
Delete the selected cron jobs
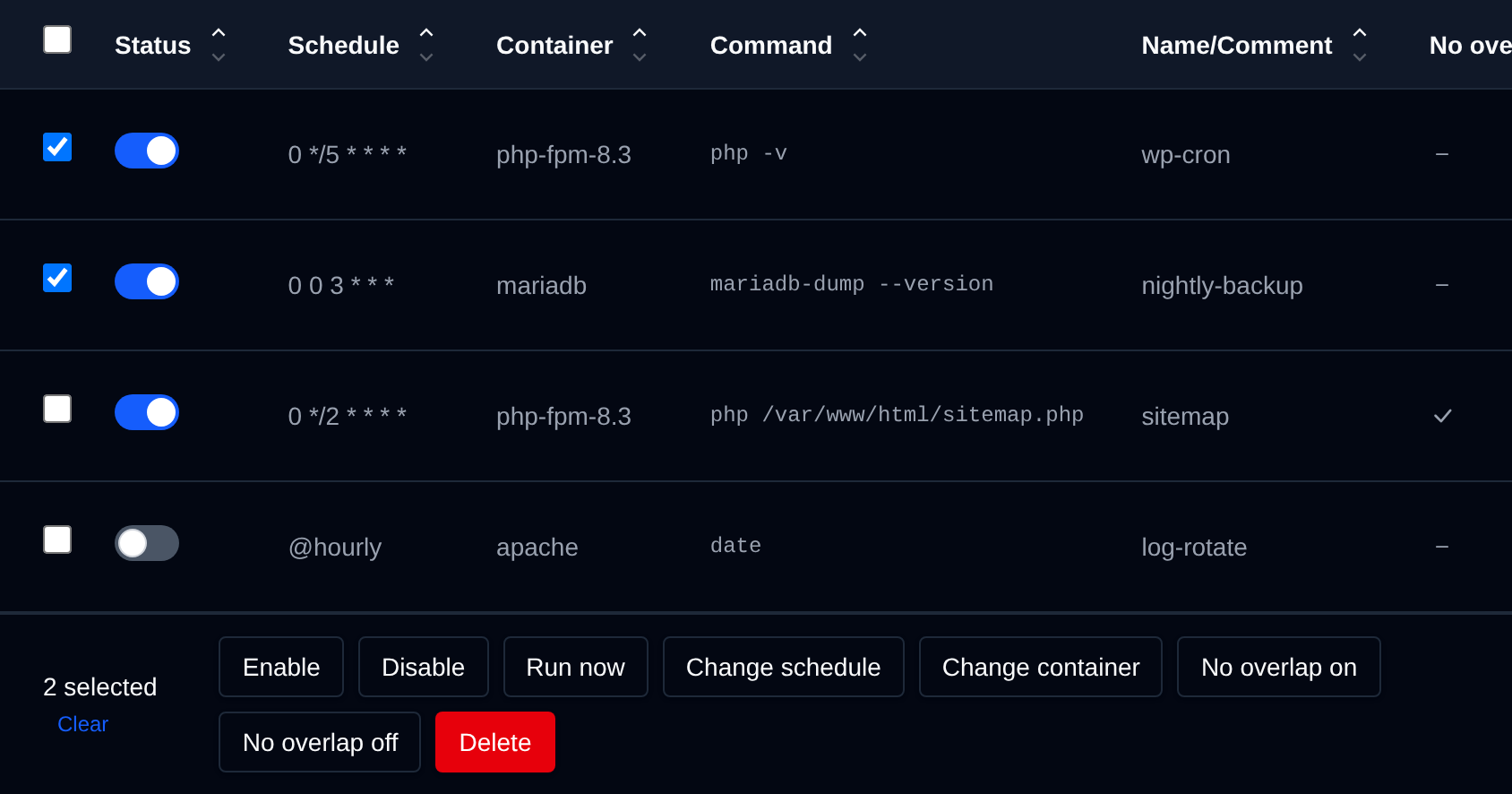tap(495, 742)
